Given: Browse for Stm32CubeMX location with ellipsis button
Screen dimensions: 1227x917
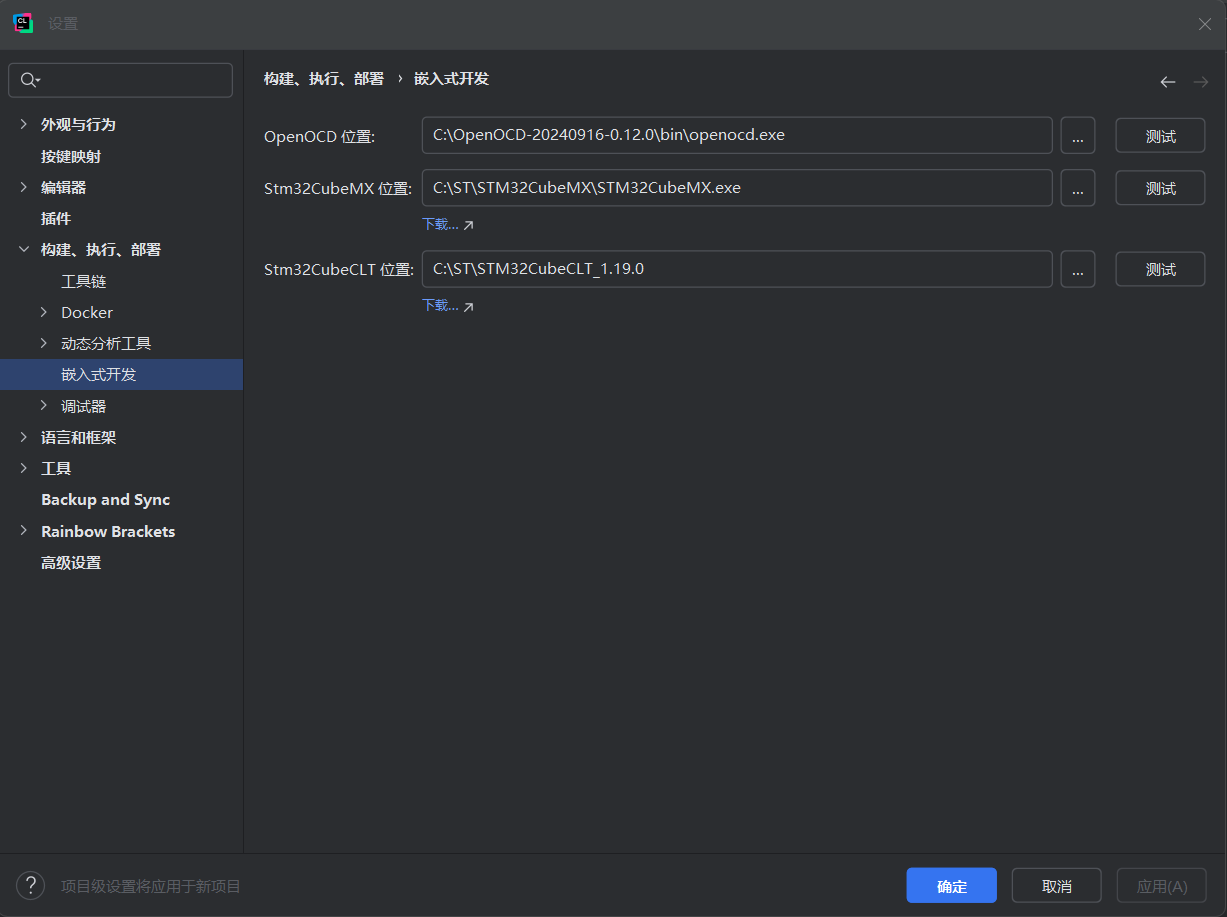Looking at the screenshot, I should [1077, 188].
